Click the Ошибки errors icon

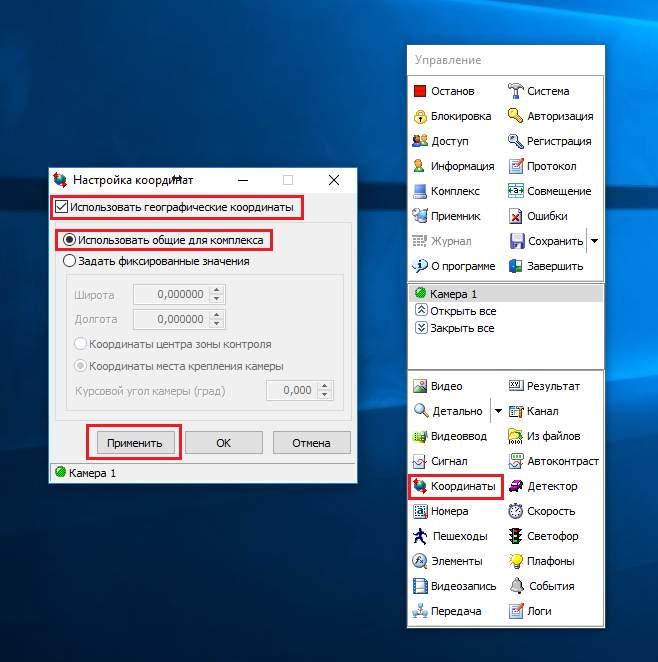point(515,216)
